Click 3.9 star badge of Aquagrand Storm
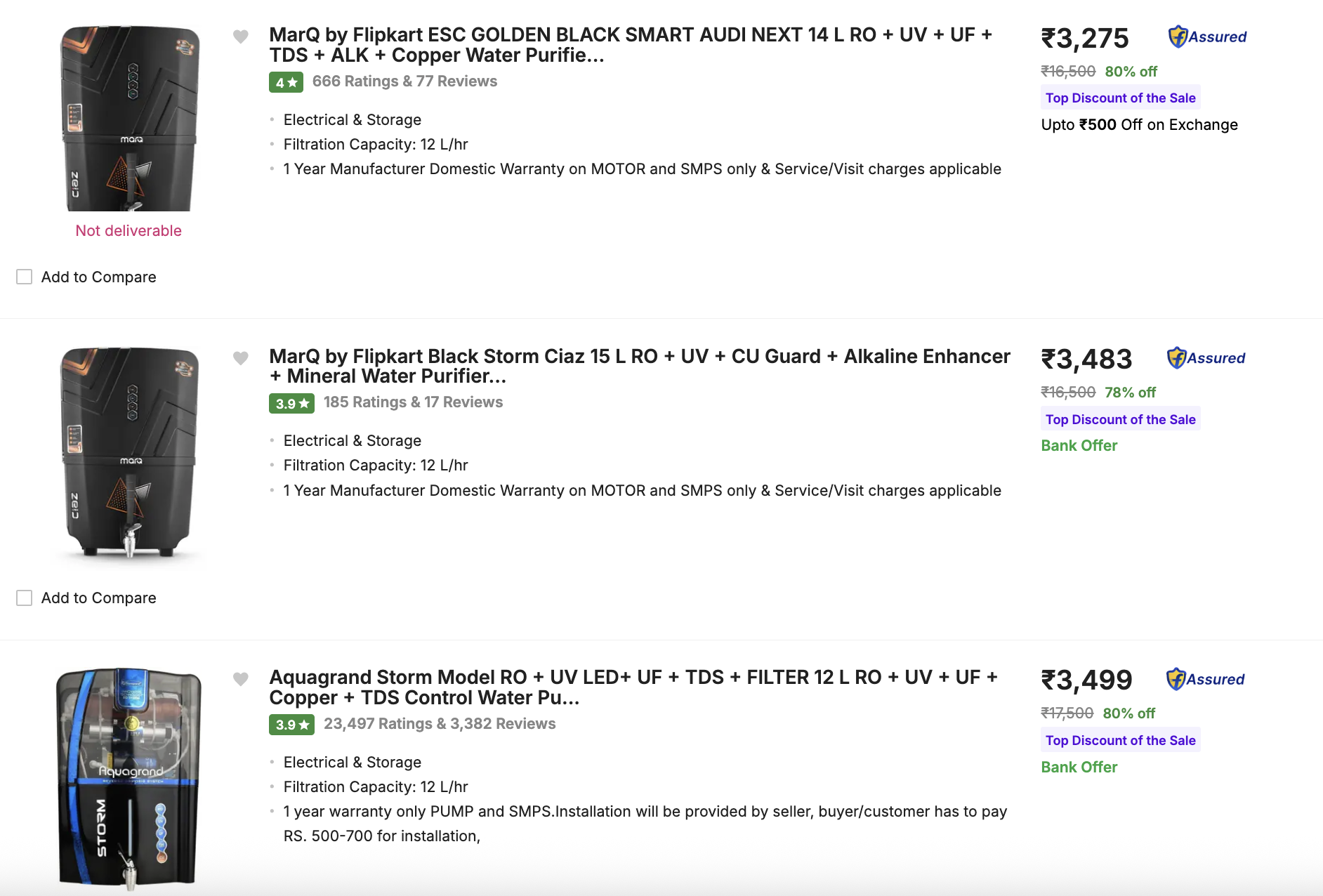Image resolution: width=1323 pixels, height=896 pixels. (x=291, y=725)
